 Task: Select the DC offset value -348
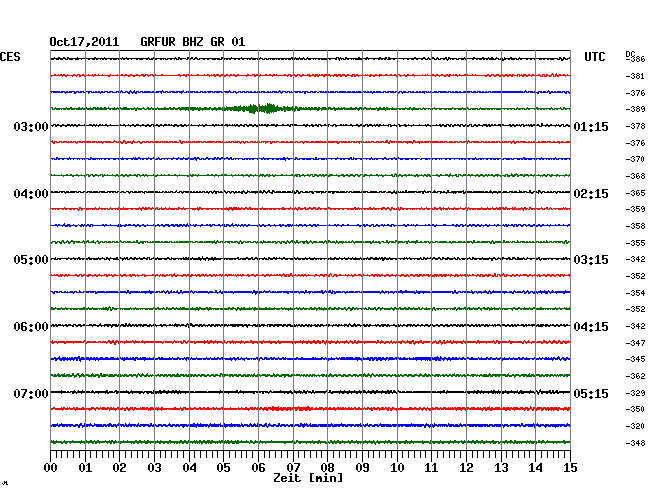(635, 443)
